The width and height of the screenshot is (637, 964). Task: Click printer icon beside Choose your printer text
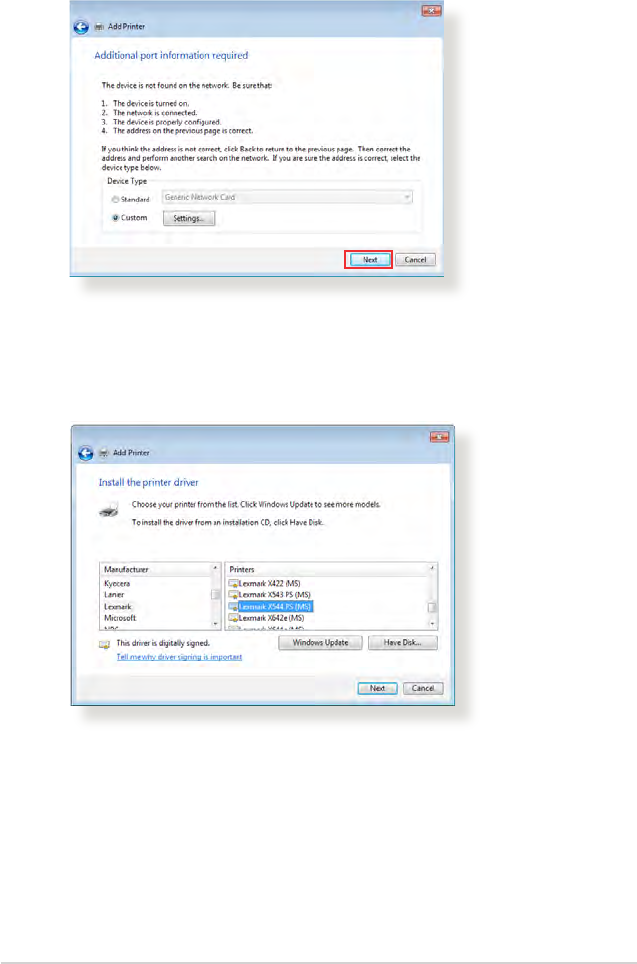pos(109,510)
